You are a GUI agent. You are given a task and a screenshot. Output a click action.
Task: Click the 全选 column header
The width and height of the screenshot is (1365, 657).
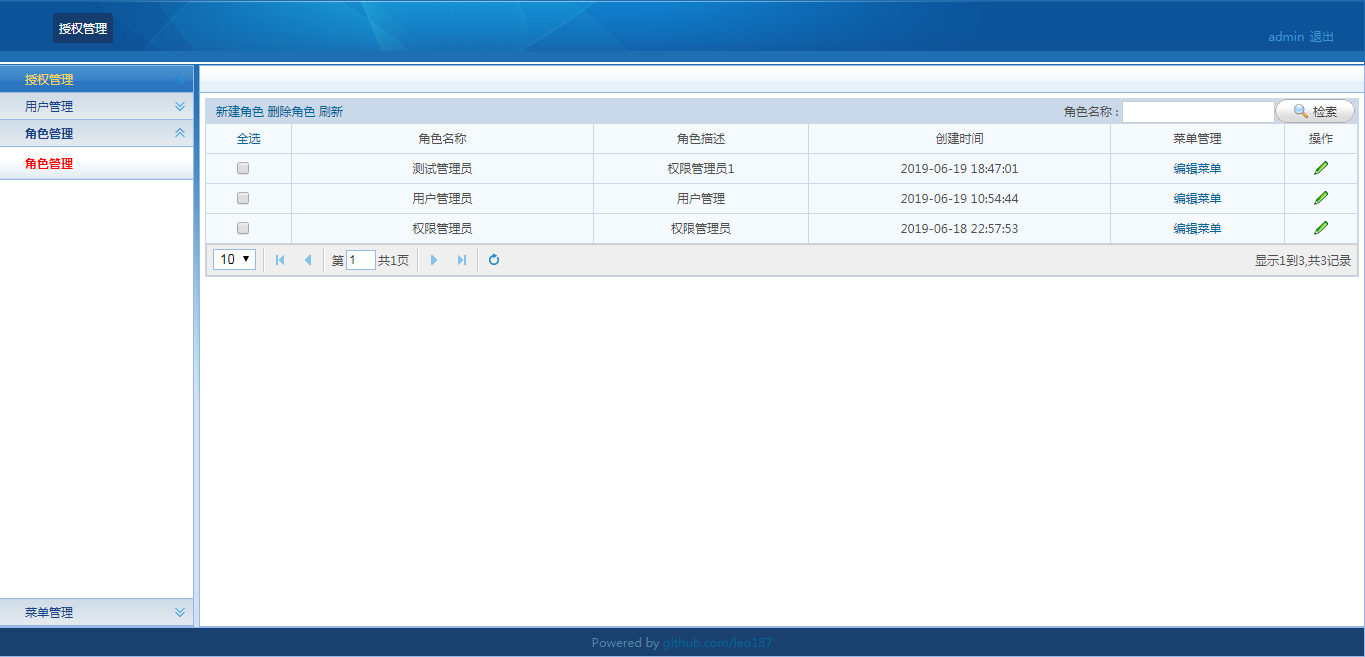point(249,139)
